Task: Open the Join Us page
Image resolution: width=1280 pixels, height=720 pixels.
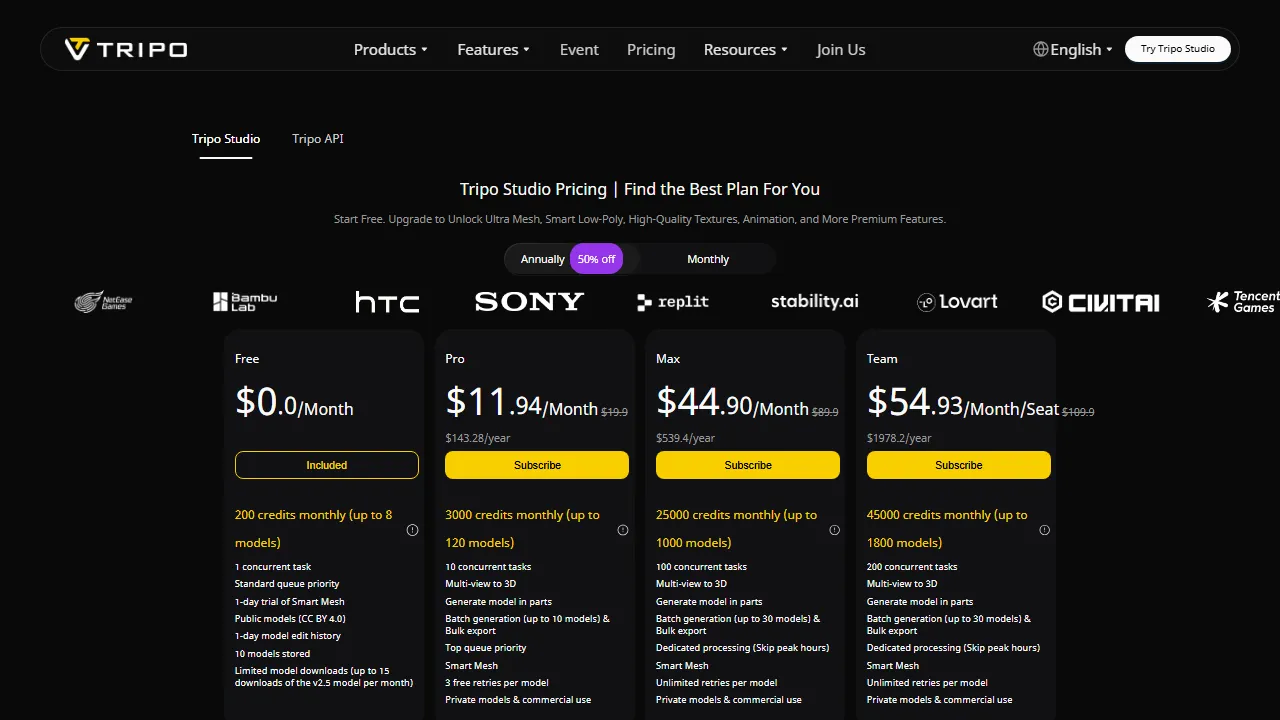Action: click(841, 49)
